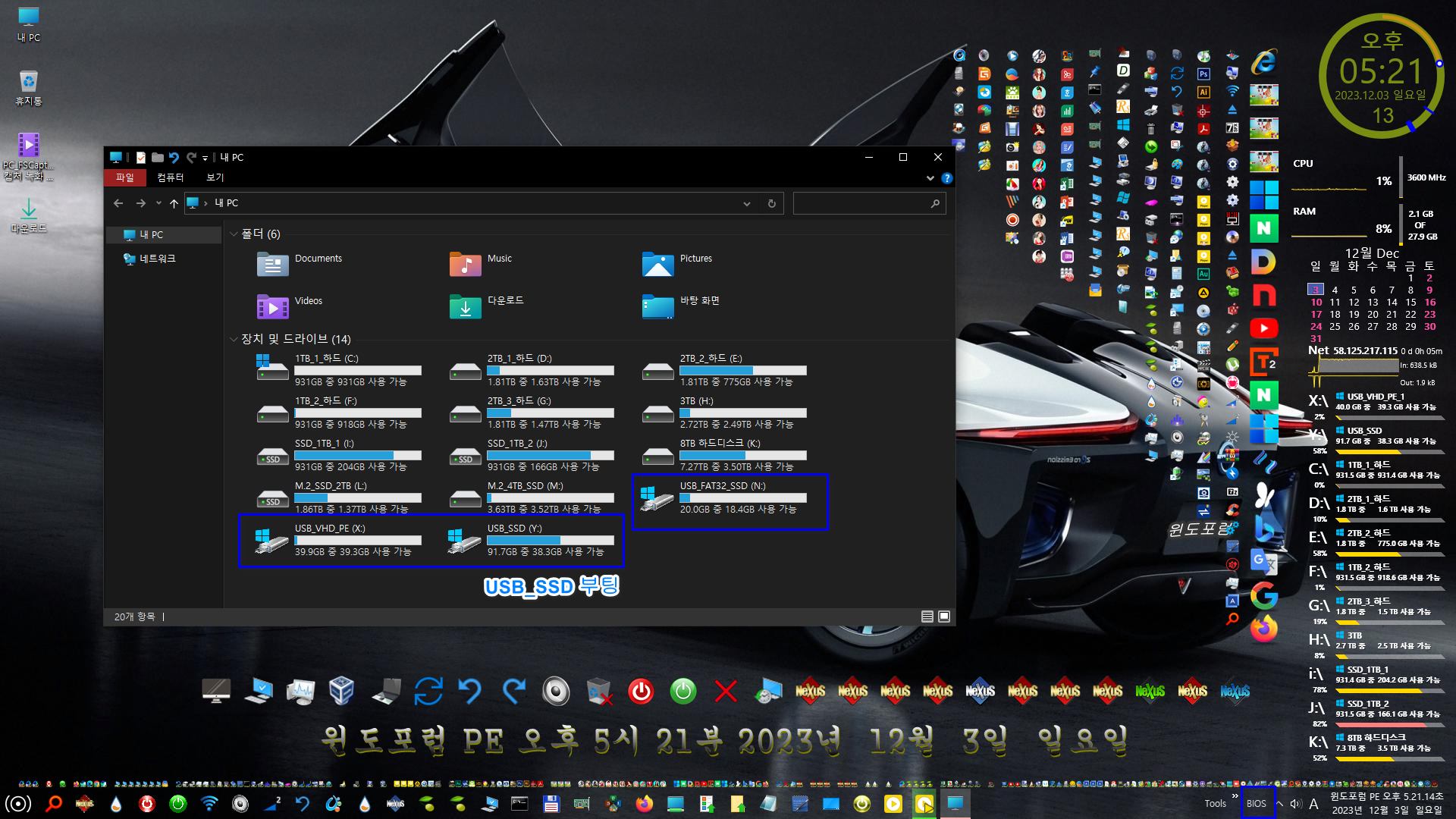Screen dimensions: 1456x819
Task: Open Internet Explorer icon on desktop
Action: tap(1263, 62)
